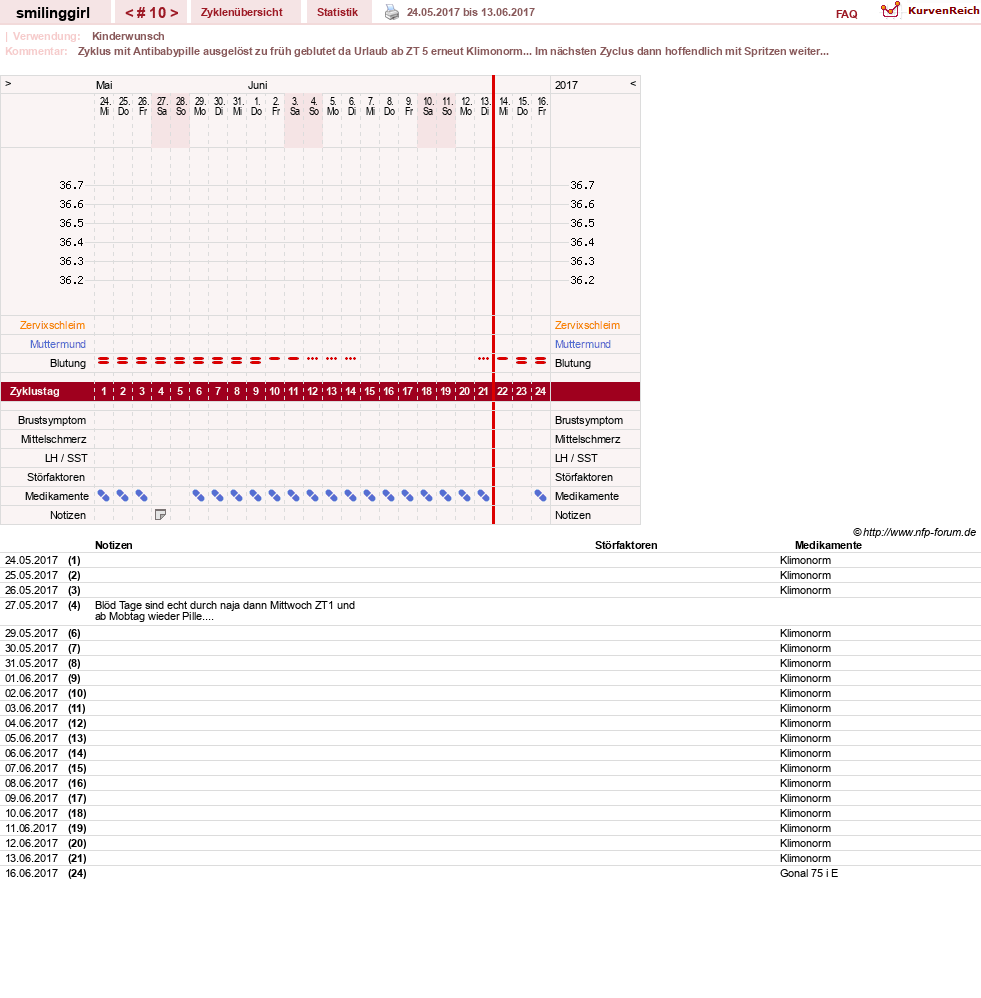Viewport: 981px width, 998px height.
Task: Click medication pill icon on cycle day 1
Action: (104, 496)
